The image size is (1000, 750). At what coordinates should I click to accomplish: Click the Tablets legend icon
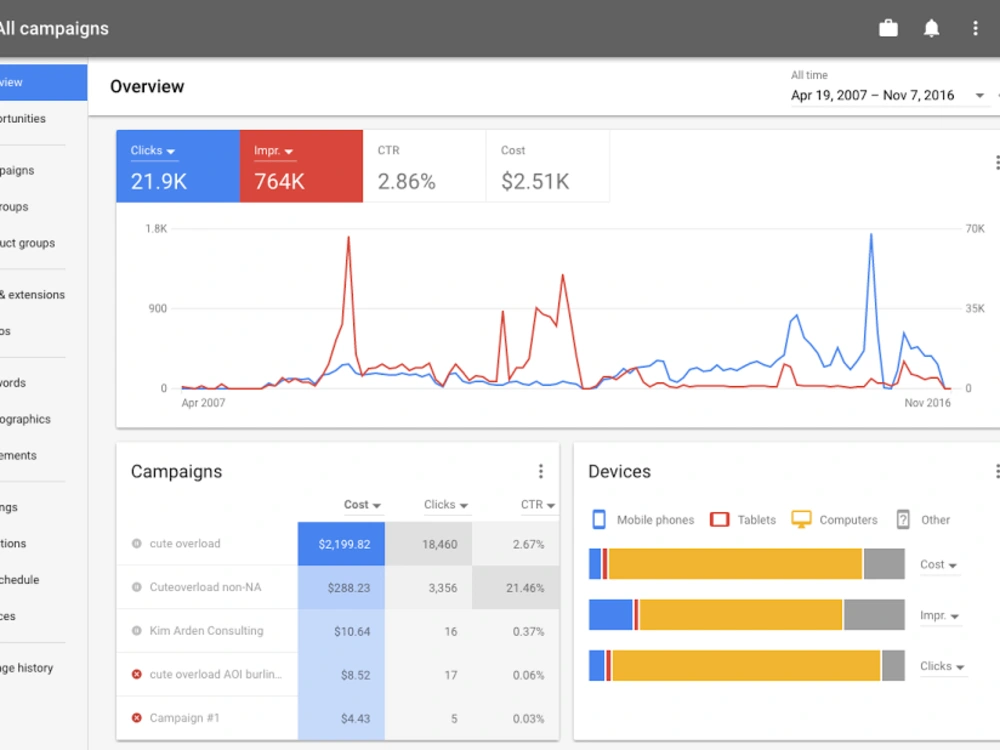coord(719,520)
